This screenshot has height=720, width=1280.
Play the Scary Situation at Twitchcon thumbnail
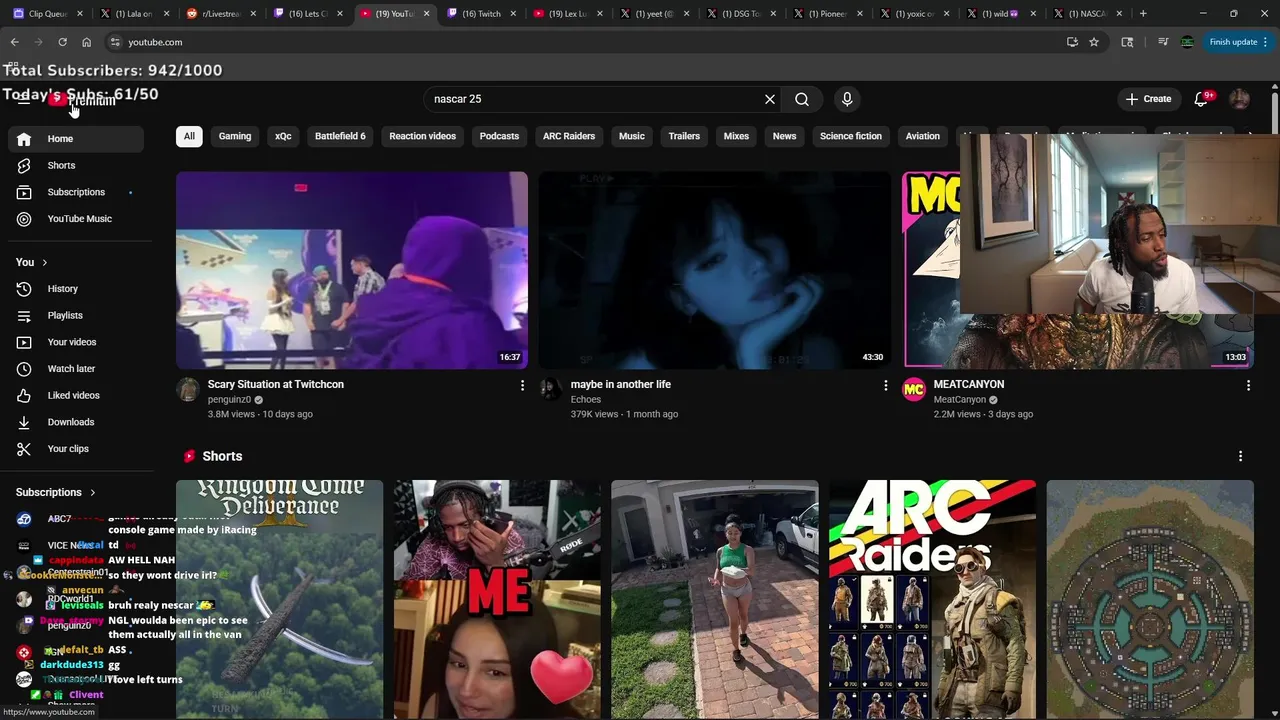[x=352, y=270]
